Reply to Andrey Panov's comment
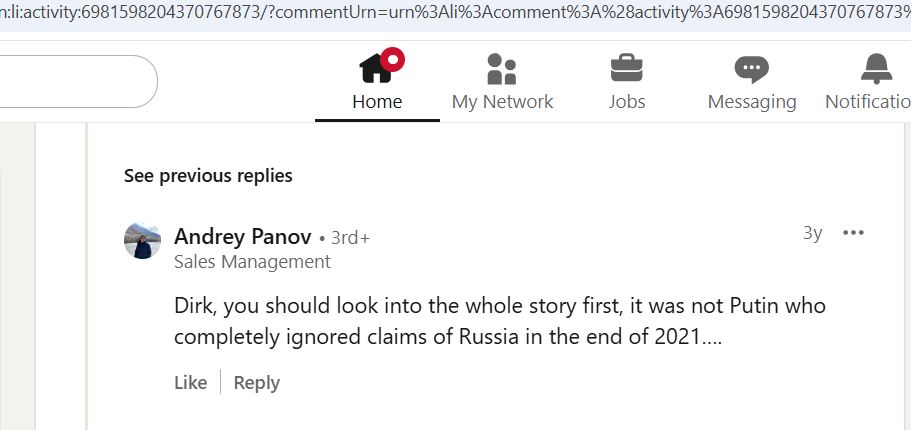 257,382
